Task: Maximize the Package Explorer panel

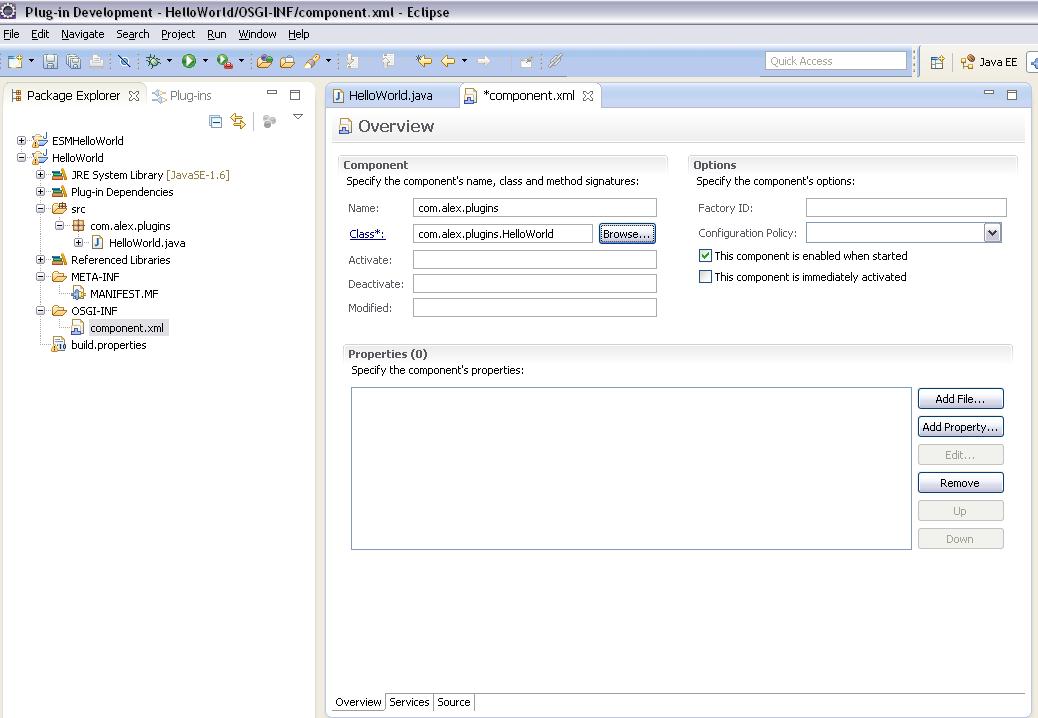Action: (295, 95)
